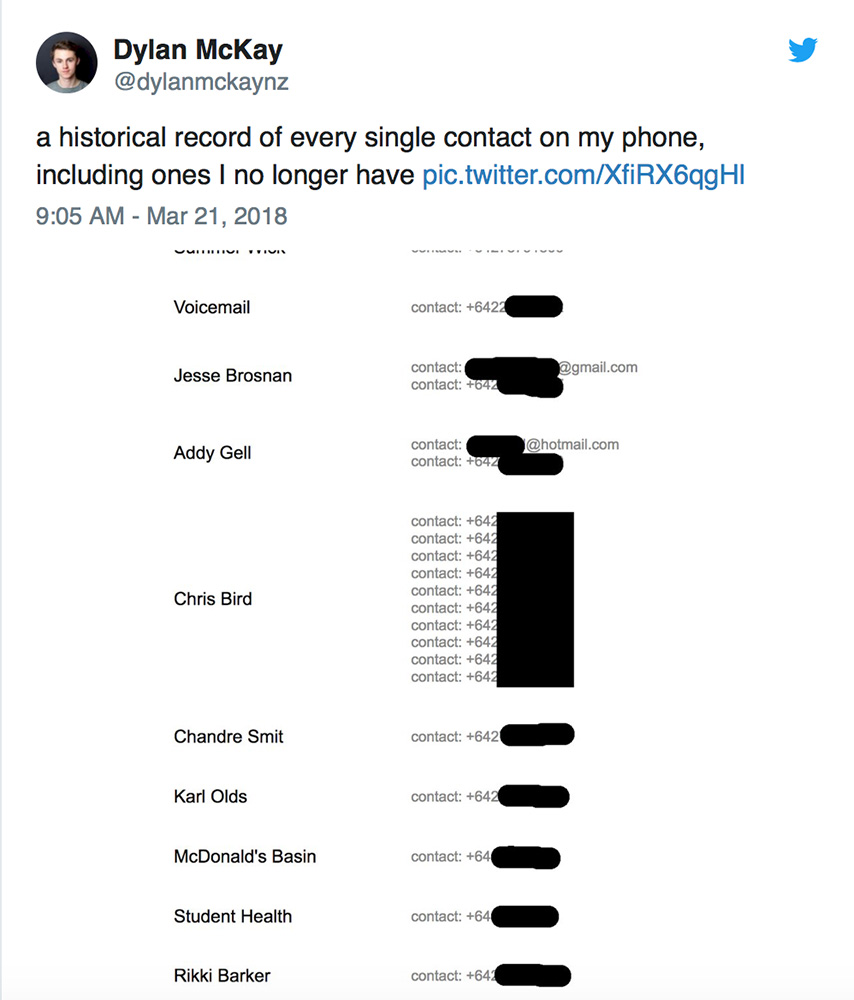Viewport: 854px width, 1000px height.
Task: Click the Student Health contact entry
Action: tap(233, 916)
